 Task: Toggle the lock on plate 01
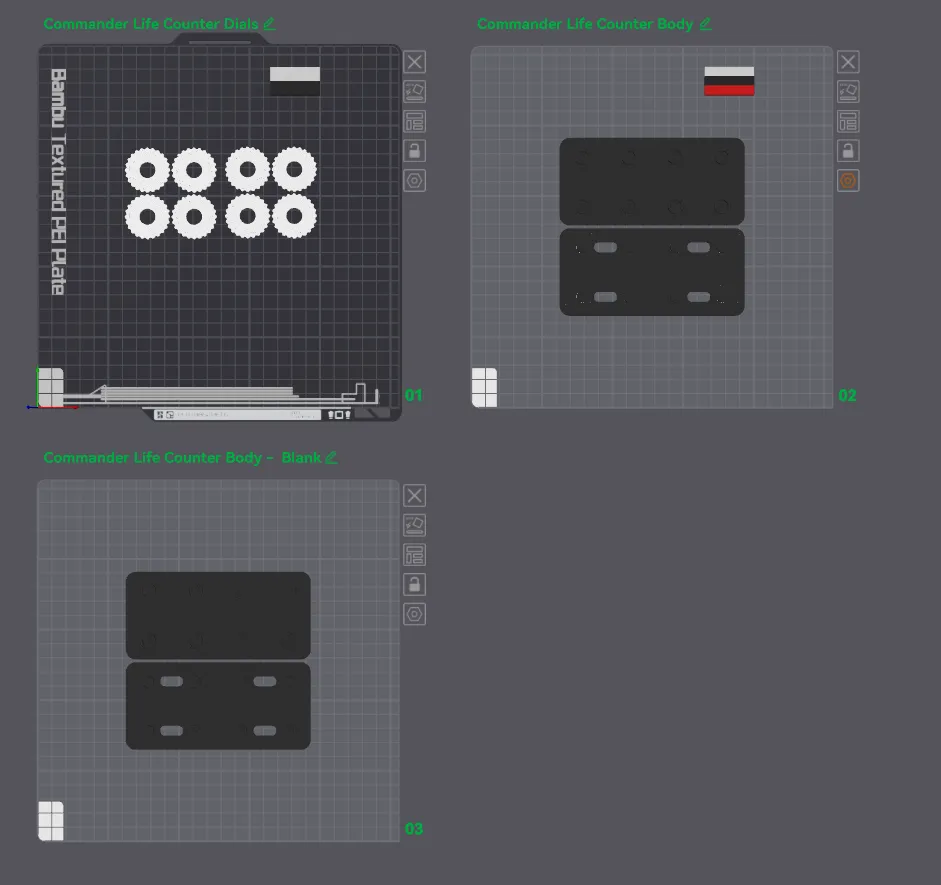414,151
